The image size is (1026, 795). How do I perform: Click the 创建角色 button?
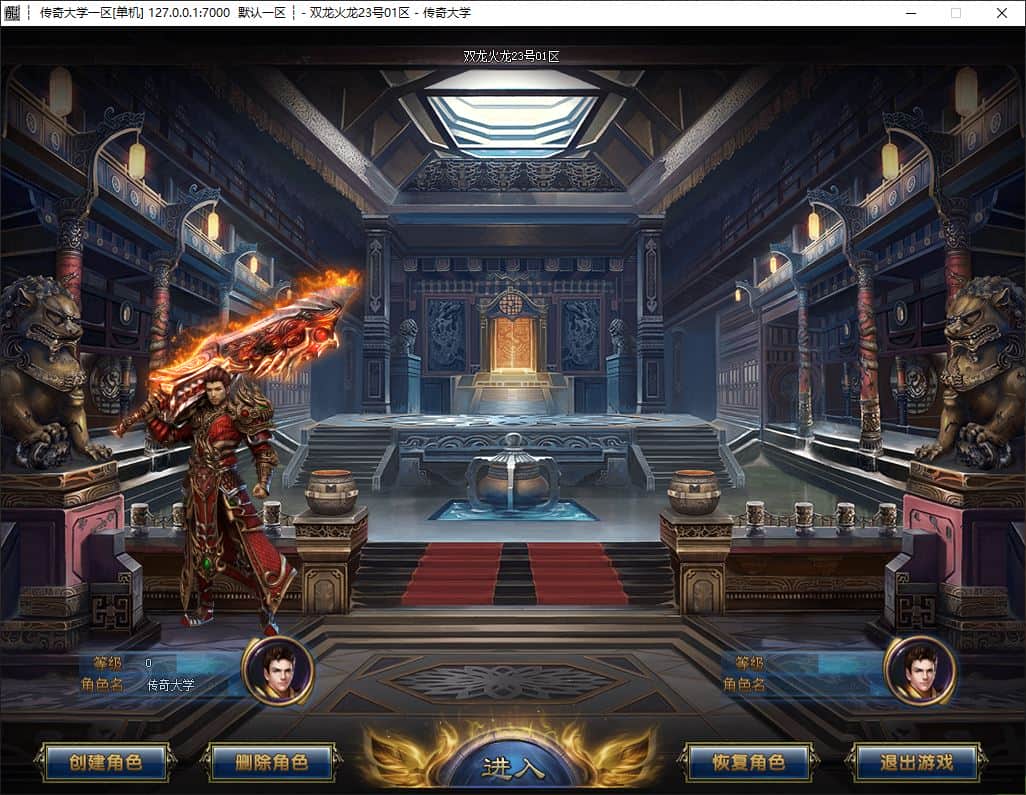[x=106, y=762]
